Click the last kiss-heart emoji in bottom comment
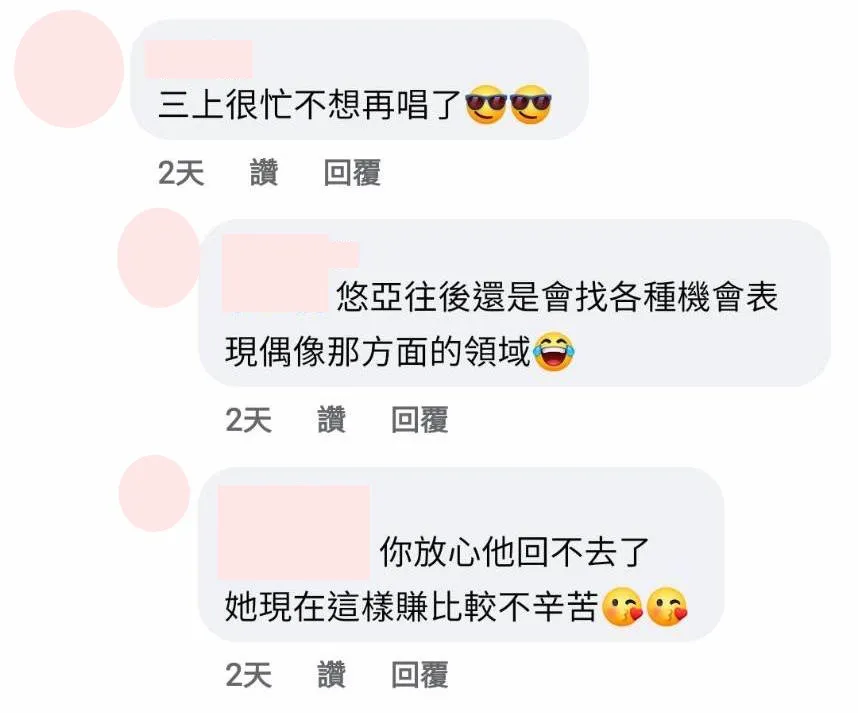This screenshot has width=858, height=713. coord(667,606)
